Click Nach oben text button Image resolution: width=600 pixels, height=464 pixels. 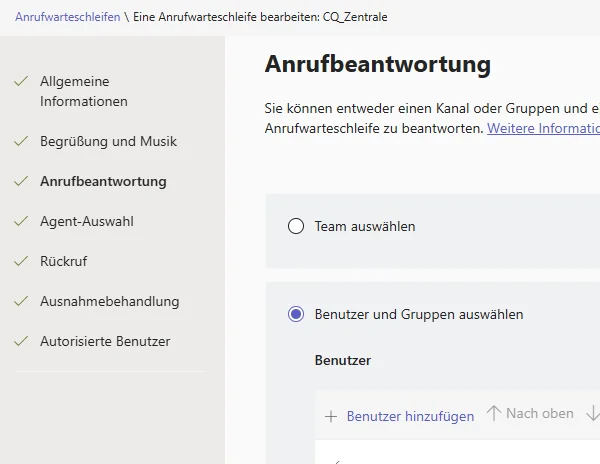[540, 414]
